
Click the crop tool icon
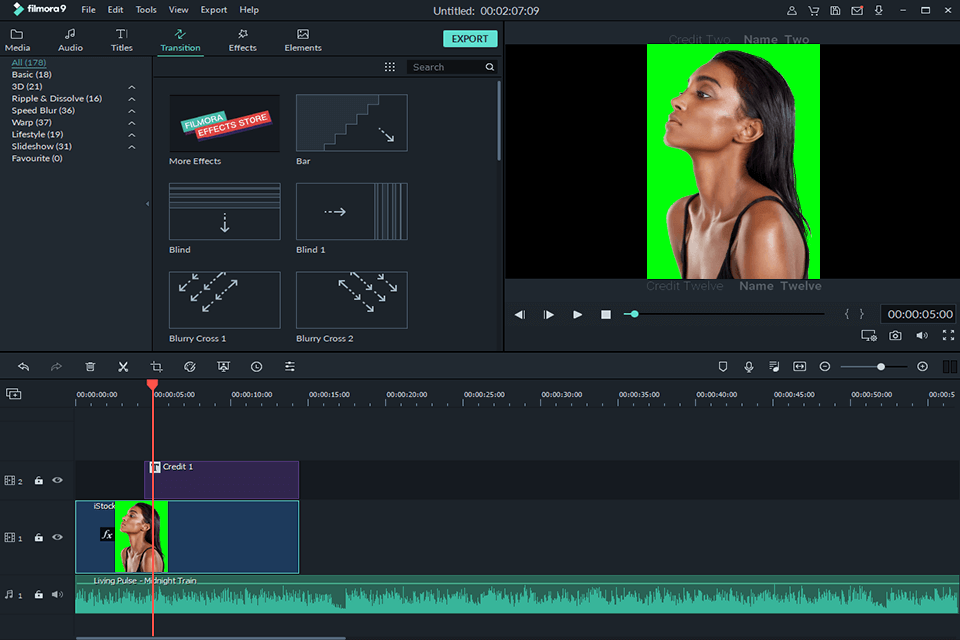156,367
